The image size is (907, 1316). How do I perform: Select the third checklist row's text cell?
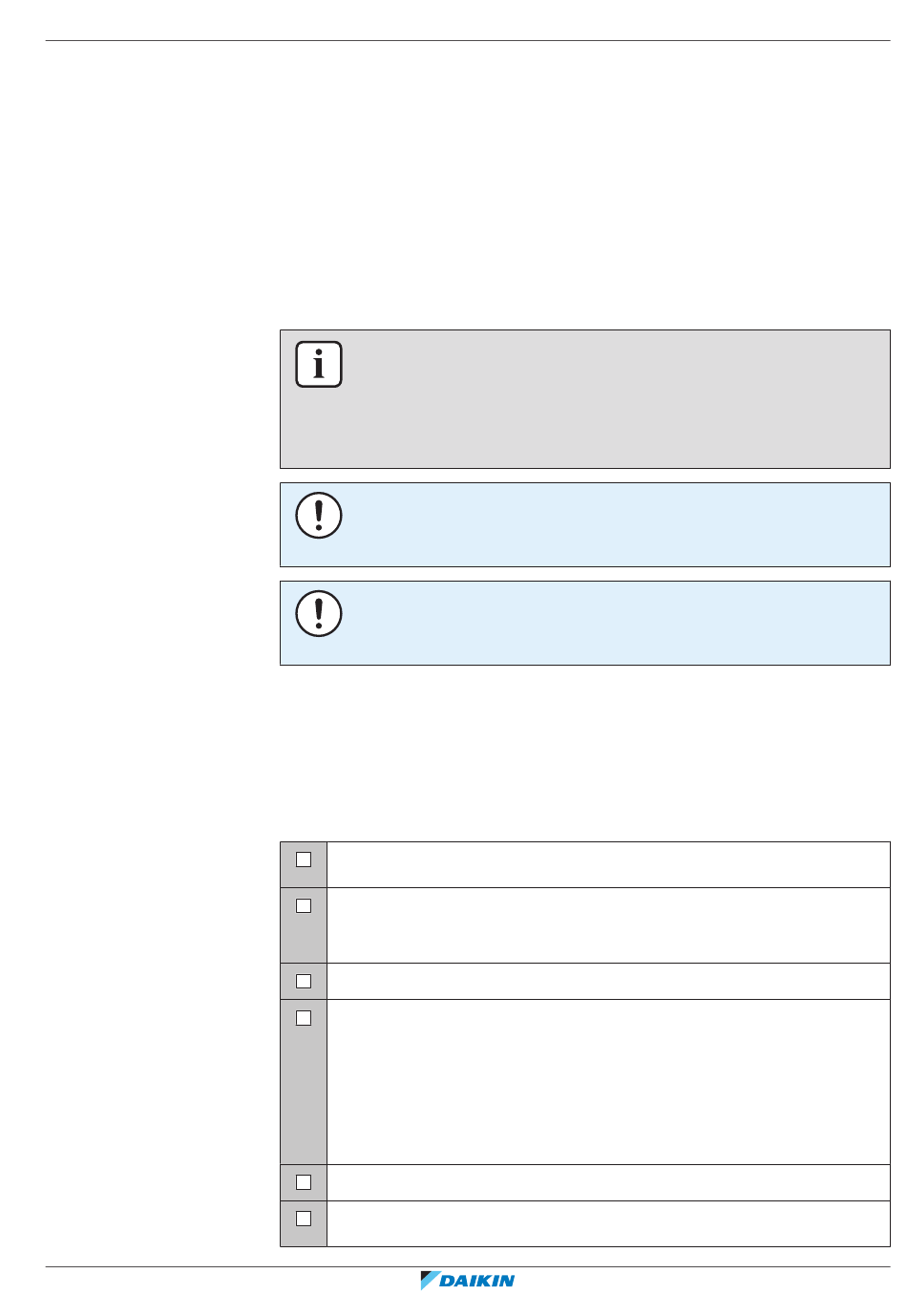(x=608, y=981)
